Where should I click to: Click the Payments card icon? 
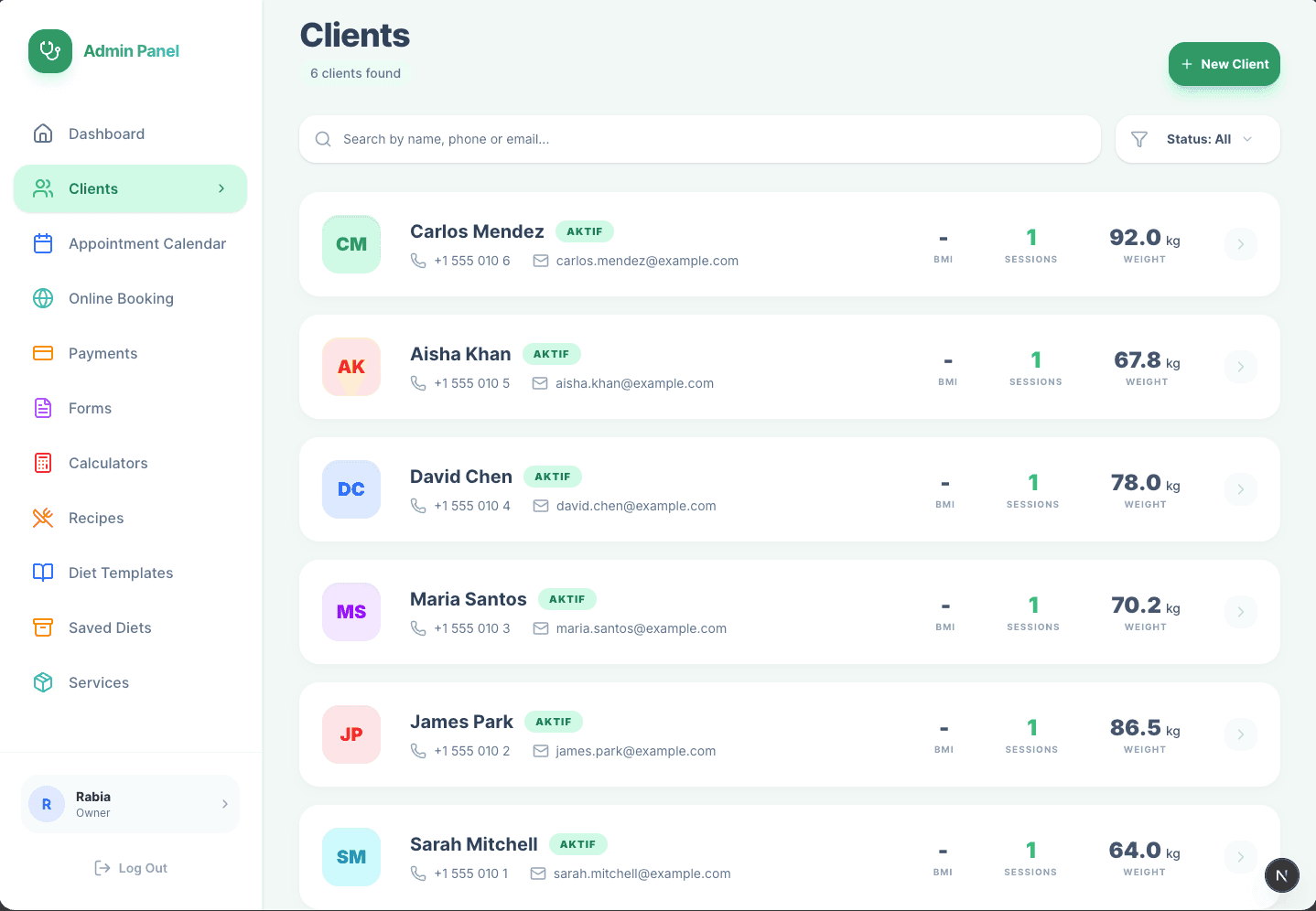point(43,353)
